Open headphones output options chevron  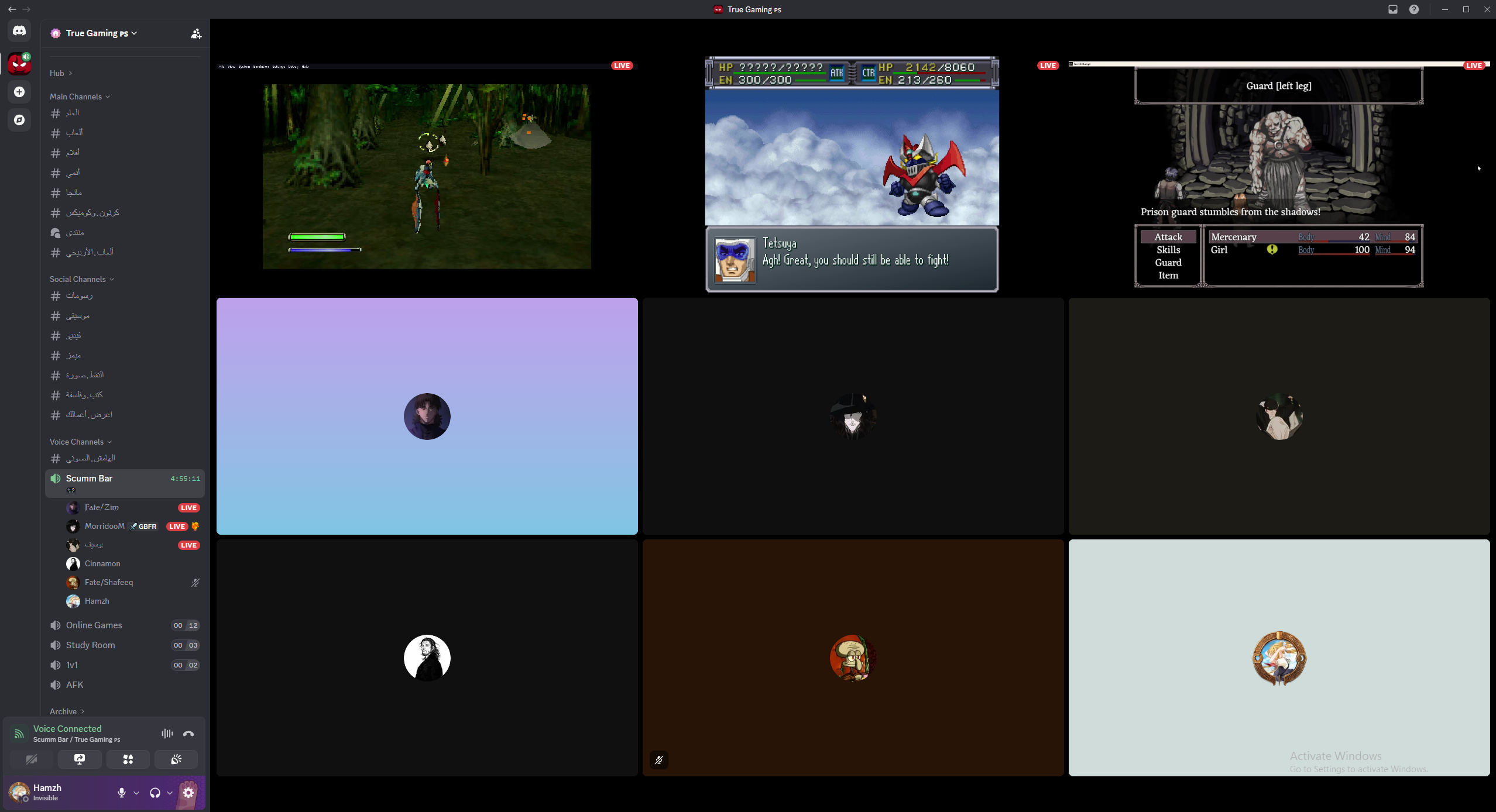coord(170,793)
